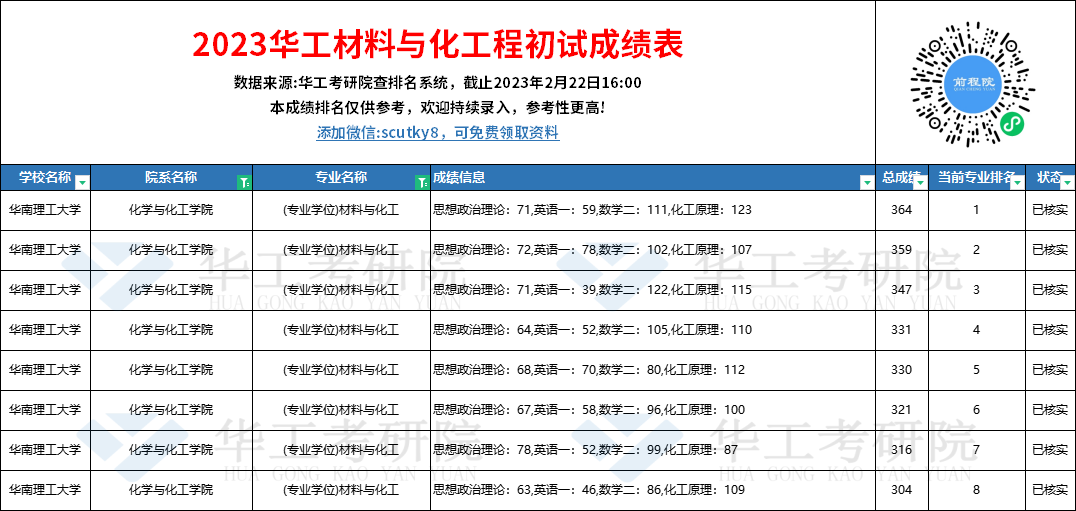Select total score cell 331
The image size is (1076, 511).
pos(902,330)
